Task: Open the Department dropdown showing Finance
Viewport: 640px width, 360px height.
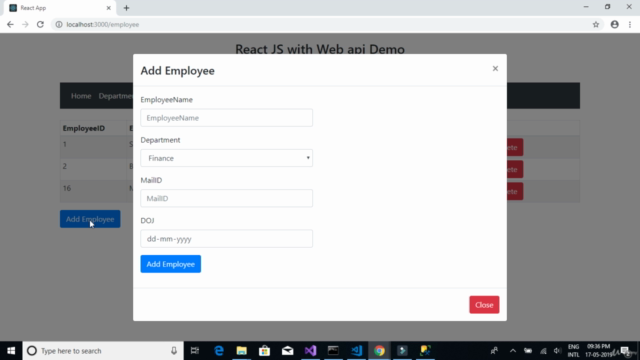Action: point(227,158)
